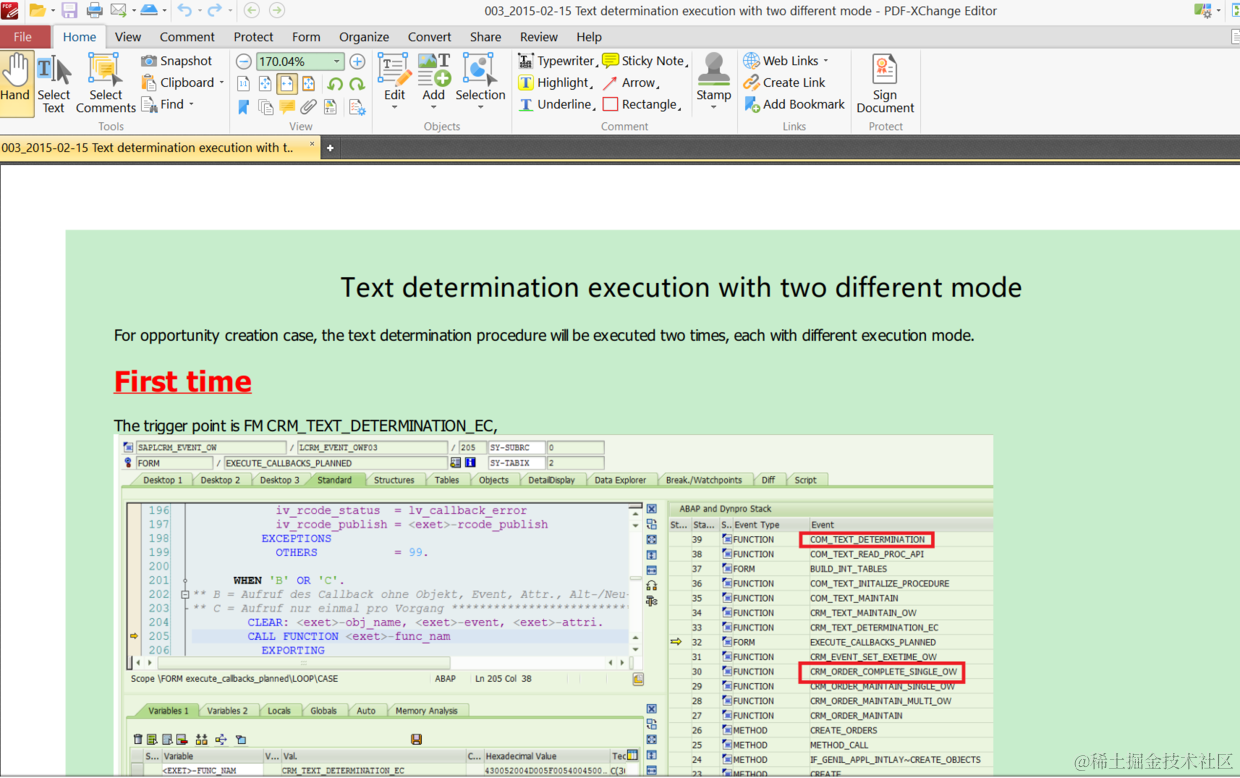The image size is (1240, 778).
Task: Switch to the Convert ribbon tab
Action: pyautogui.click(x=429, y=37)
